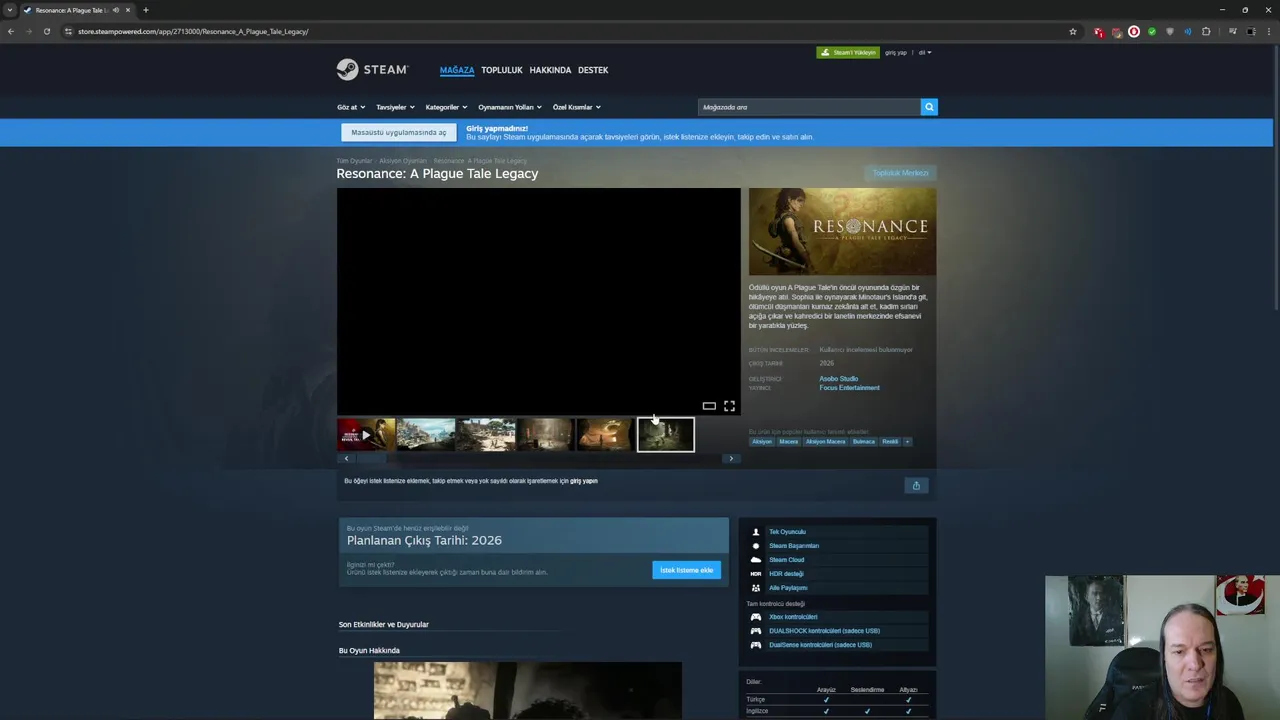Reload the page in Chrome
Image resolution: width=1280 pixels, height=720 pixels.
pyautogui.click(x=46, y=31)
